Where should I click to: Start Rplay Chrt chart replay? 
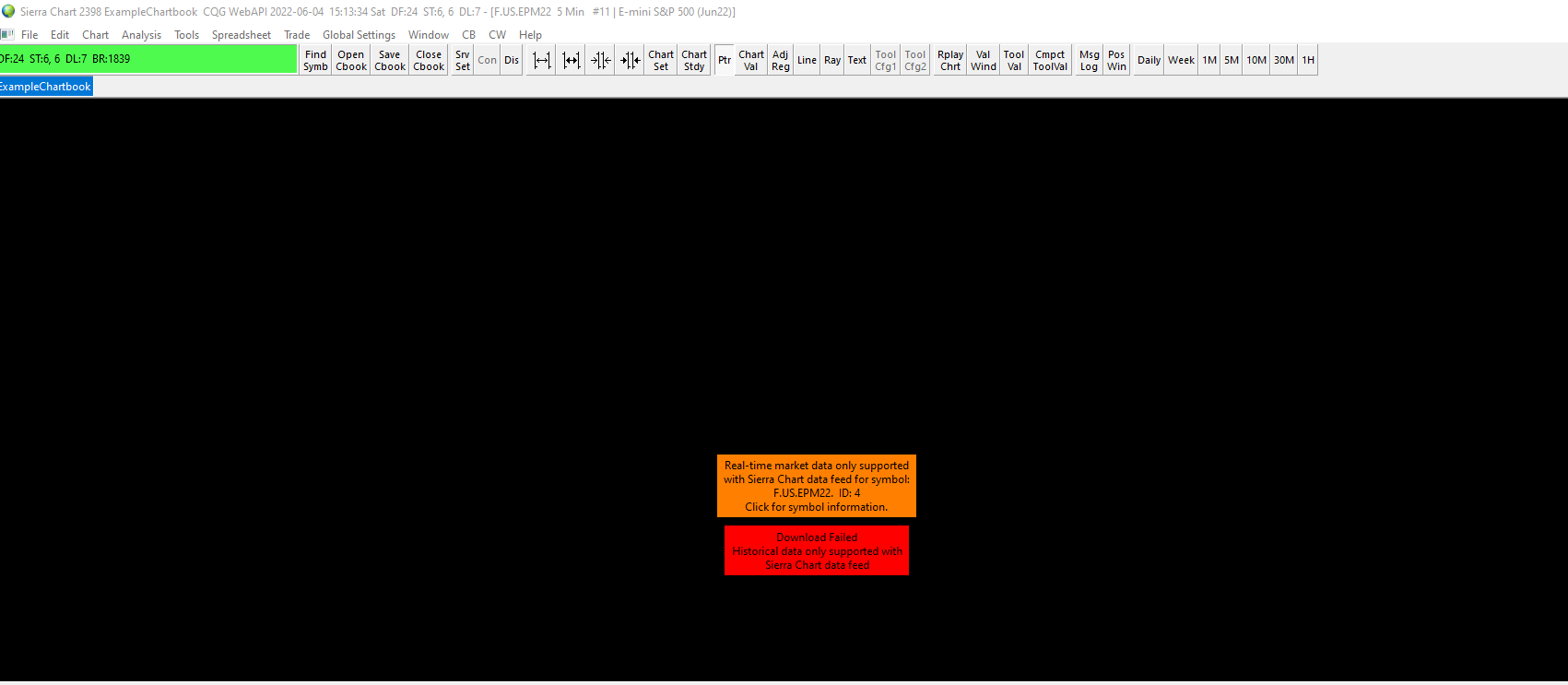950,60
